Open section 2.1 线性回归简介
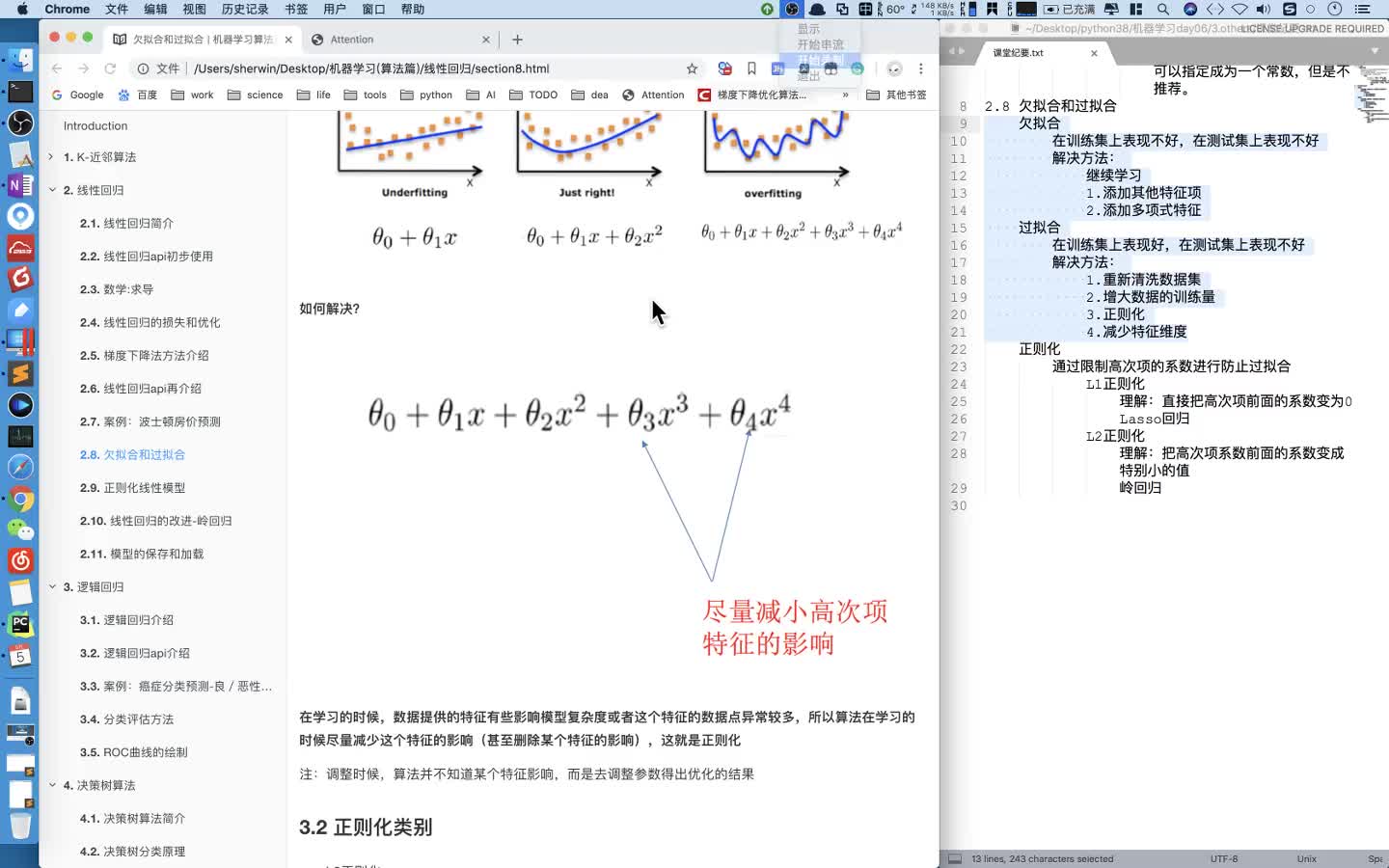1389x868 pixels. tap(126, 223)
